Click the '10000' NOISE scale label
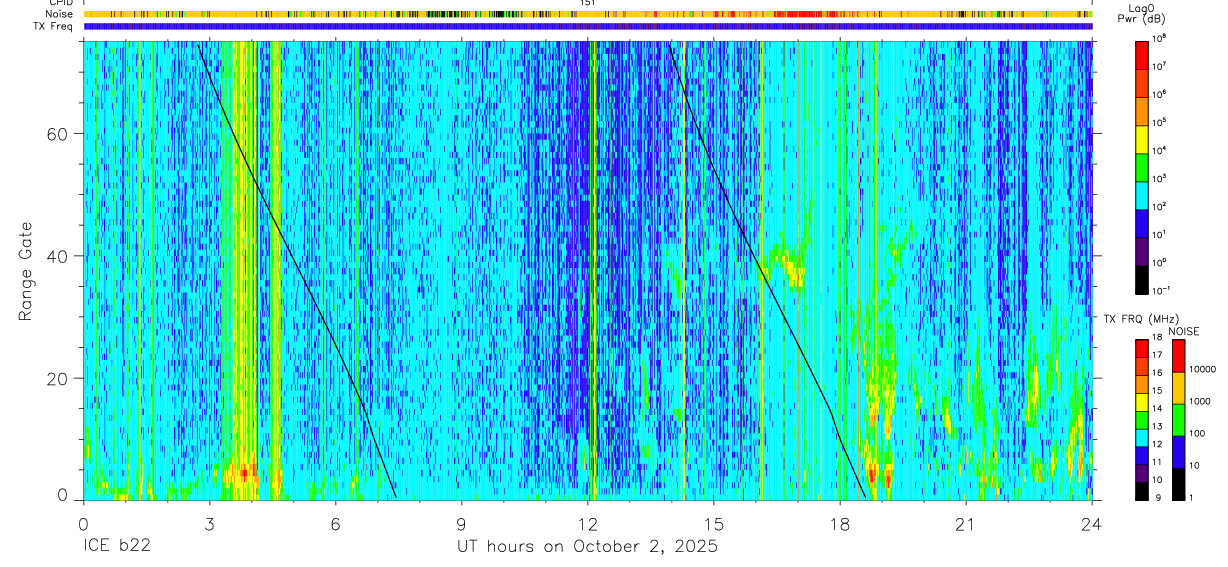Screen dimensions: 1228x567 click(1203, 370)
